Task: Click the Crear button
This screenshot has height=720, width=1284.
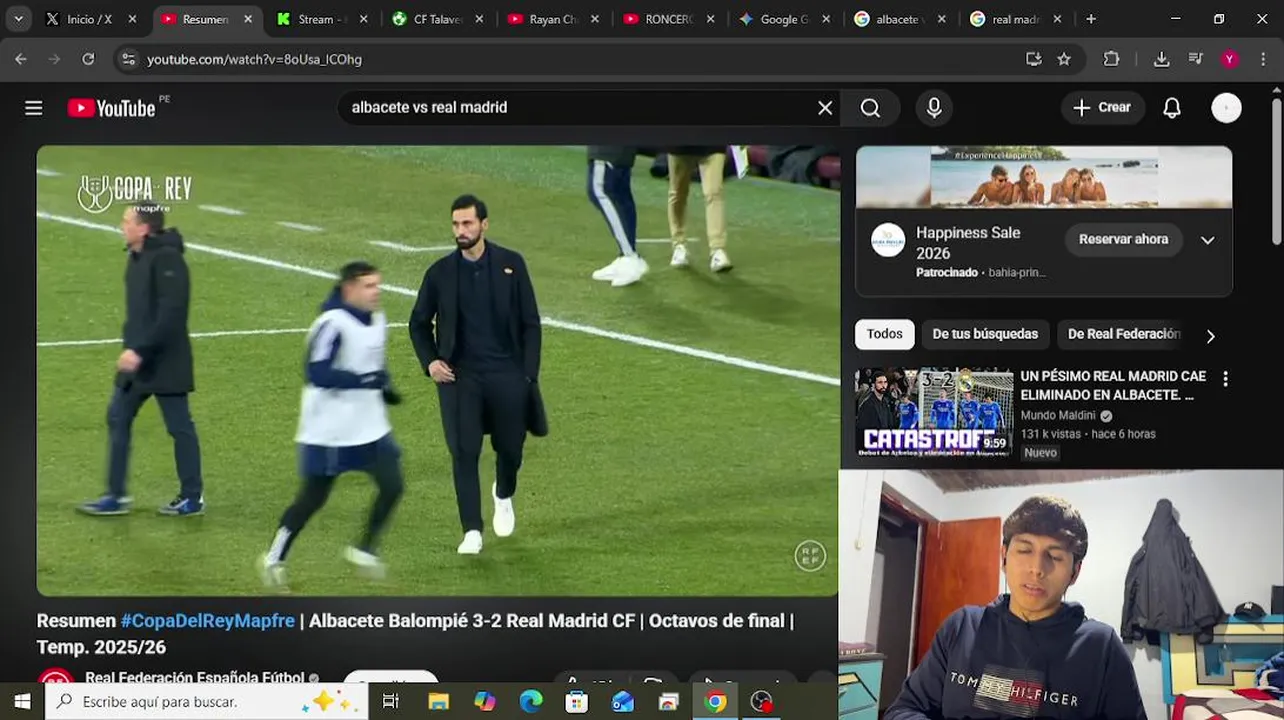Action: coord(1102,108)
